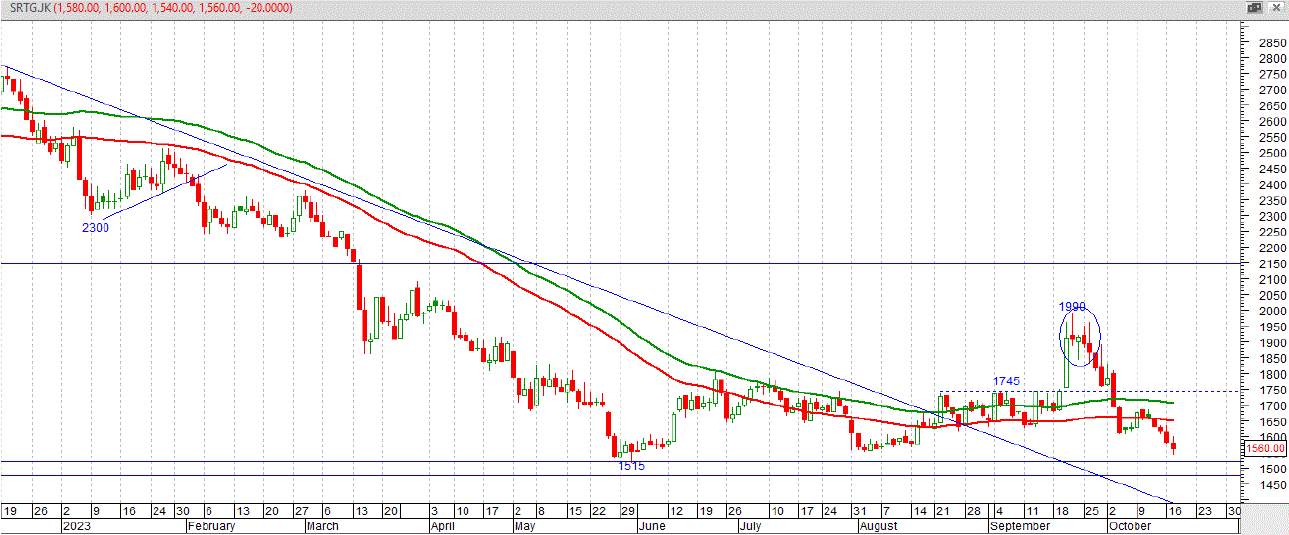This screenshot has height=535, width=1289.
Task: Click the October label on date axis
Action: pos(1132,525)
